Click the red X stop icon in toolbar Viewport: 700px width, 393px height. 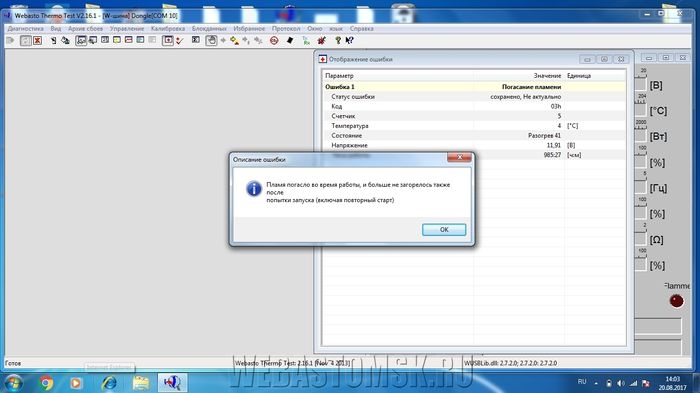coord(38,41)
